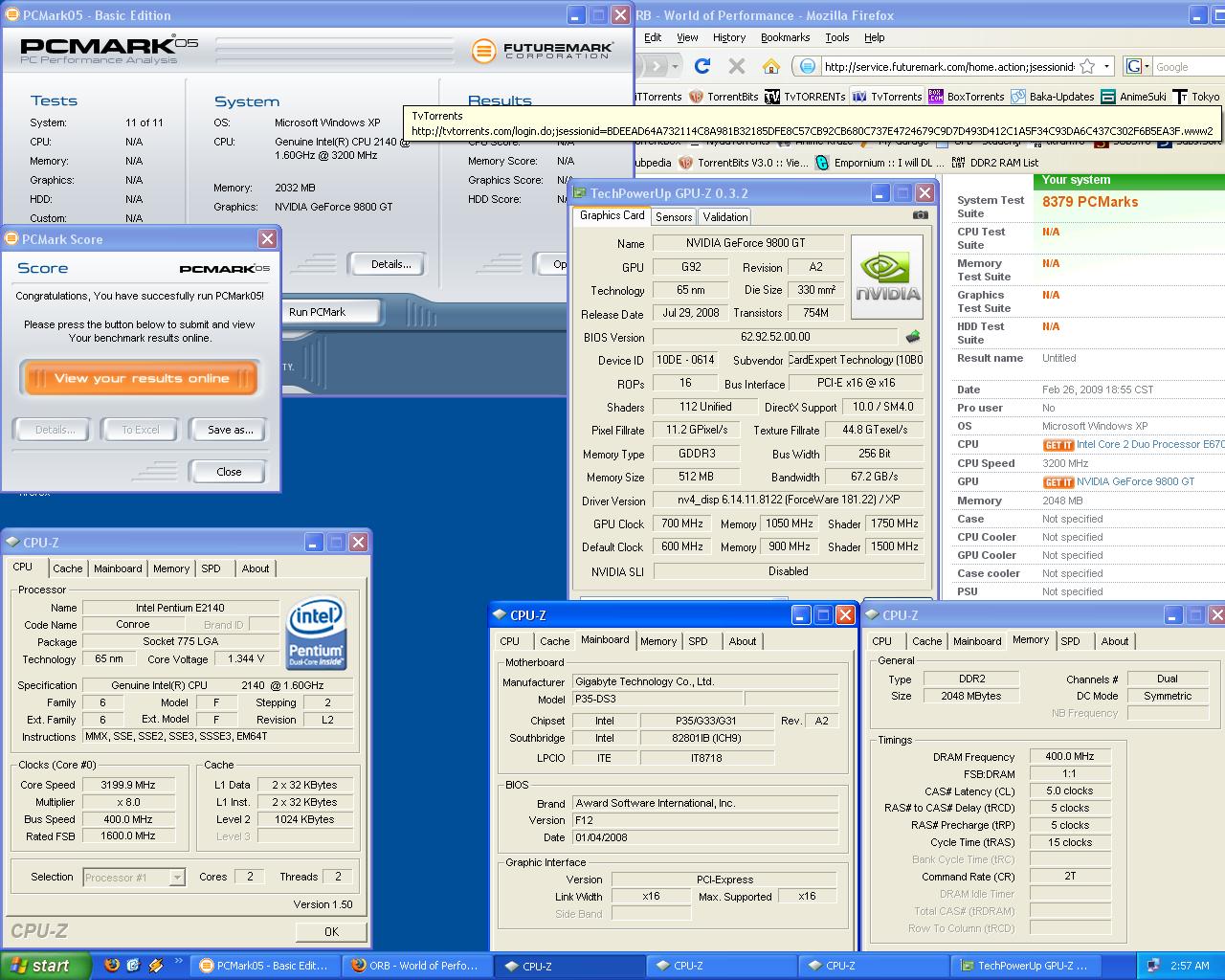Click P35-DS3 model field in CPU-Z
Screen dimensions: 1225x980
tap(657, 700)
